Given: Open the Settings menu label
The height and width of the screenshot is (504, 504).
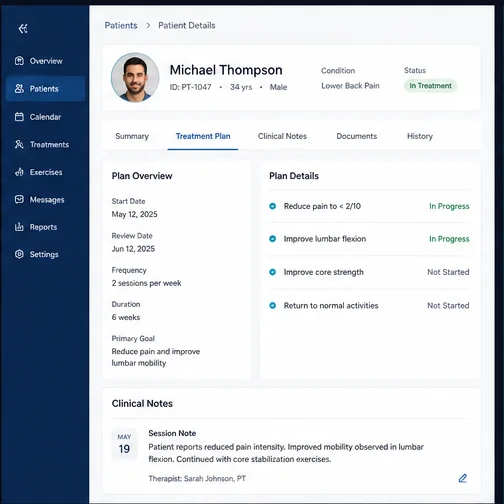Looking at the screenshot, I should click(x=44, y=254).
